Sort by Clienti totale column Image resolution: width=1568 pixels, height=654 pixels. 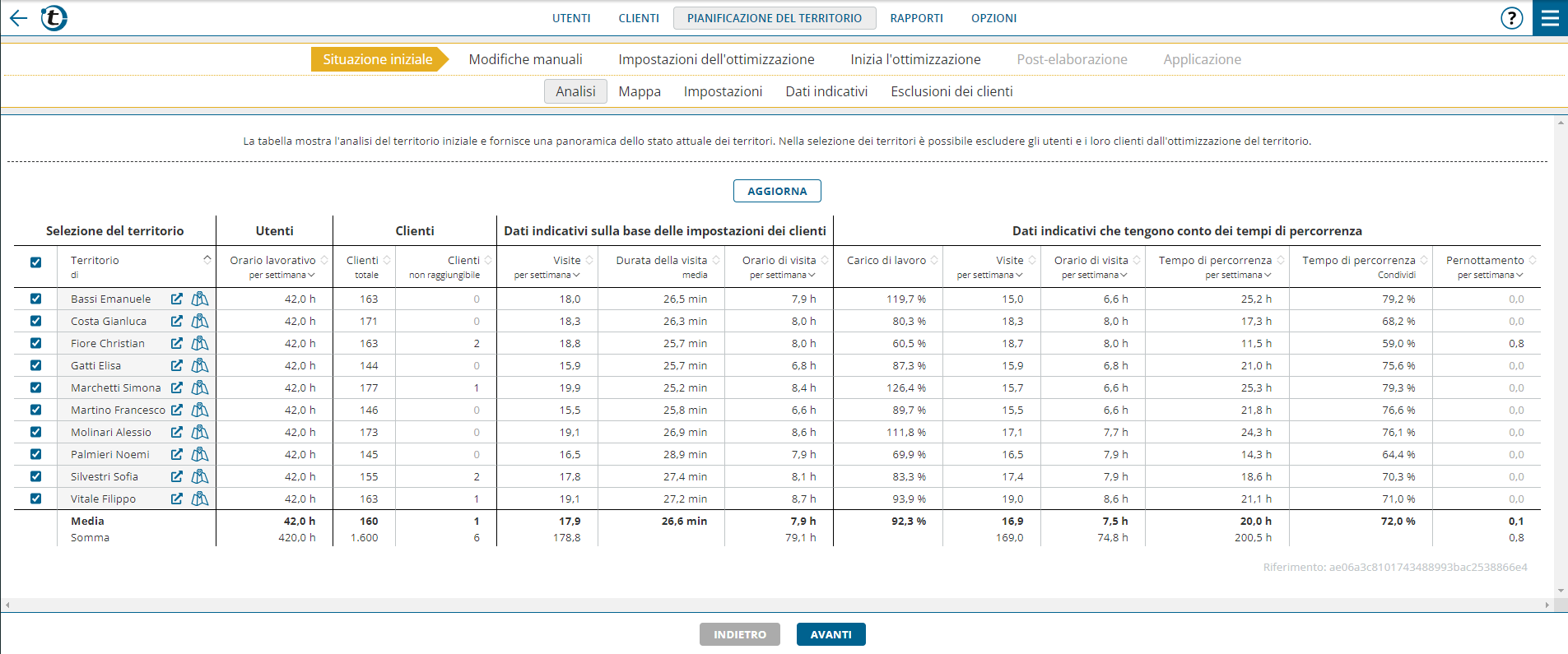387,260
